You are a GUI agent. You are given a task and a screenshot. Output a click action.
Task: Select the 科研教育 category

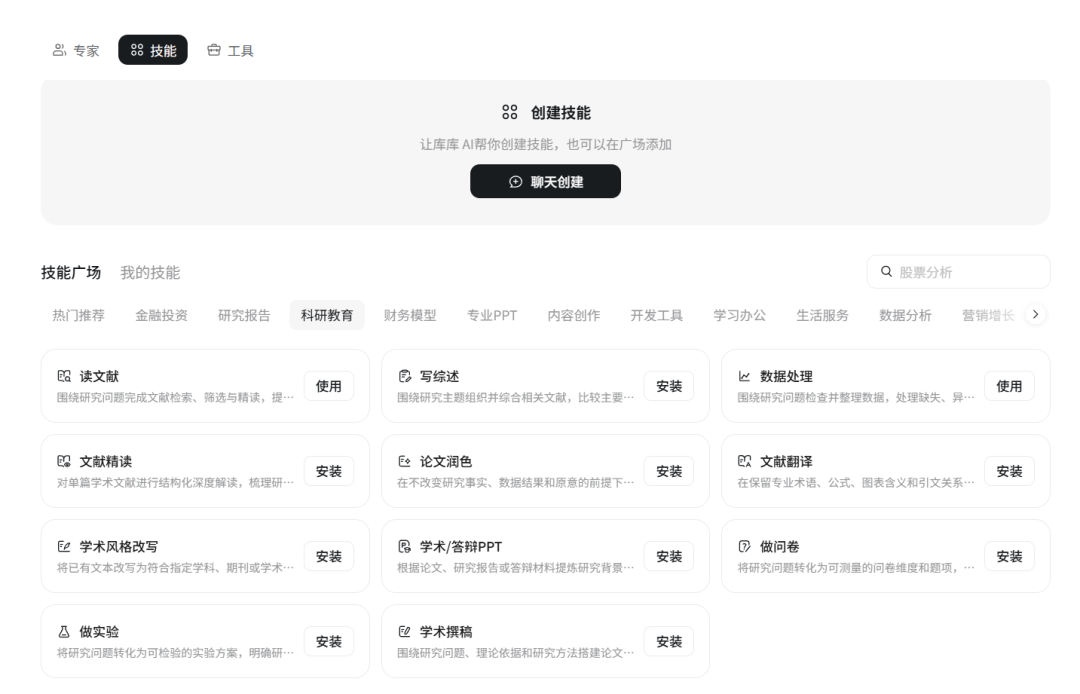tap(326, 315)
